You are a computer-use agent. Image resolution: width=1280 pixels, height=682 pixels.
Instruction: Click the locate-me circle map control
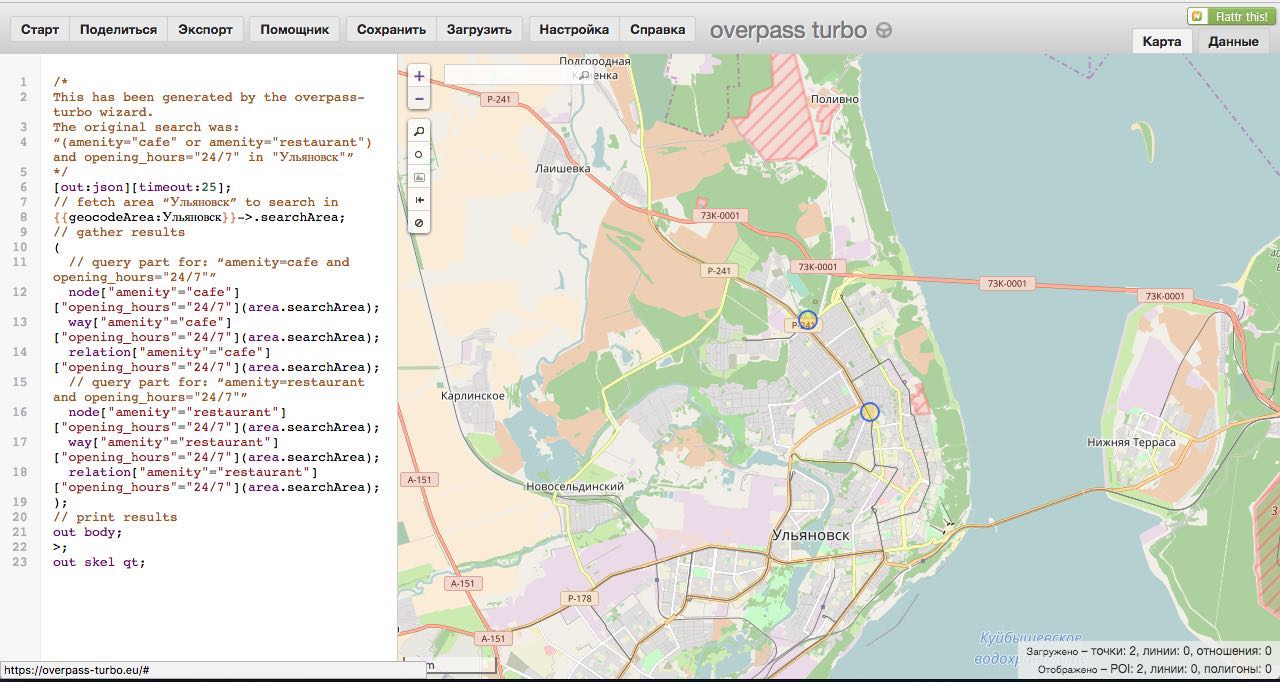point(419,154)
